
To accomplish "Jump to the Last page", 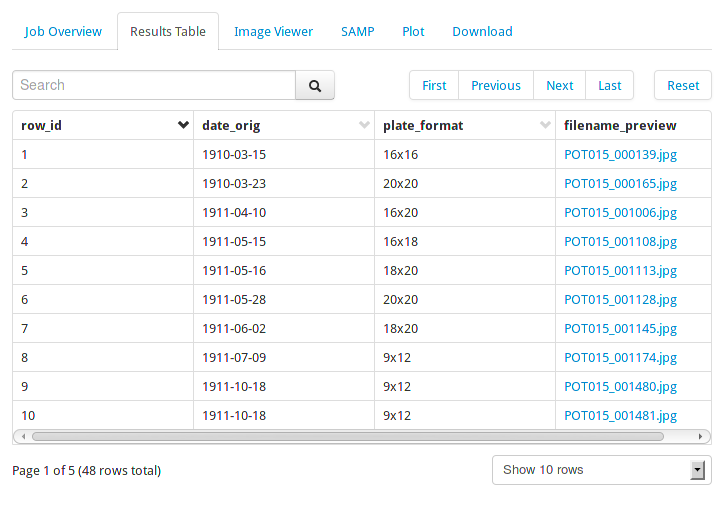I will 609,86.
